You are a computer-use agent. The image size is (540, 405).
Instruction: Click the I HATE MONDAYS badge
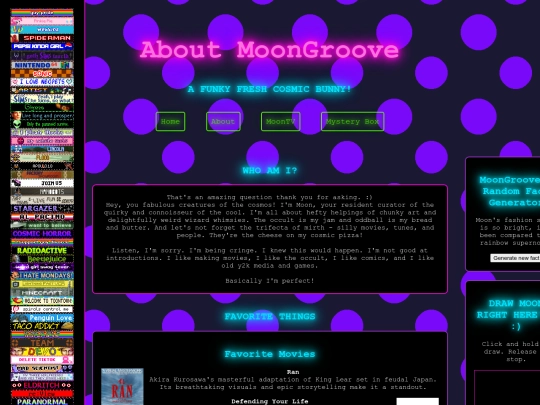click(x=42, y=276)
